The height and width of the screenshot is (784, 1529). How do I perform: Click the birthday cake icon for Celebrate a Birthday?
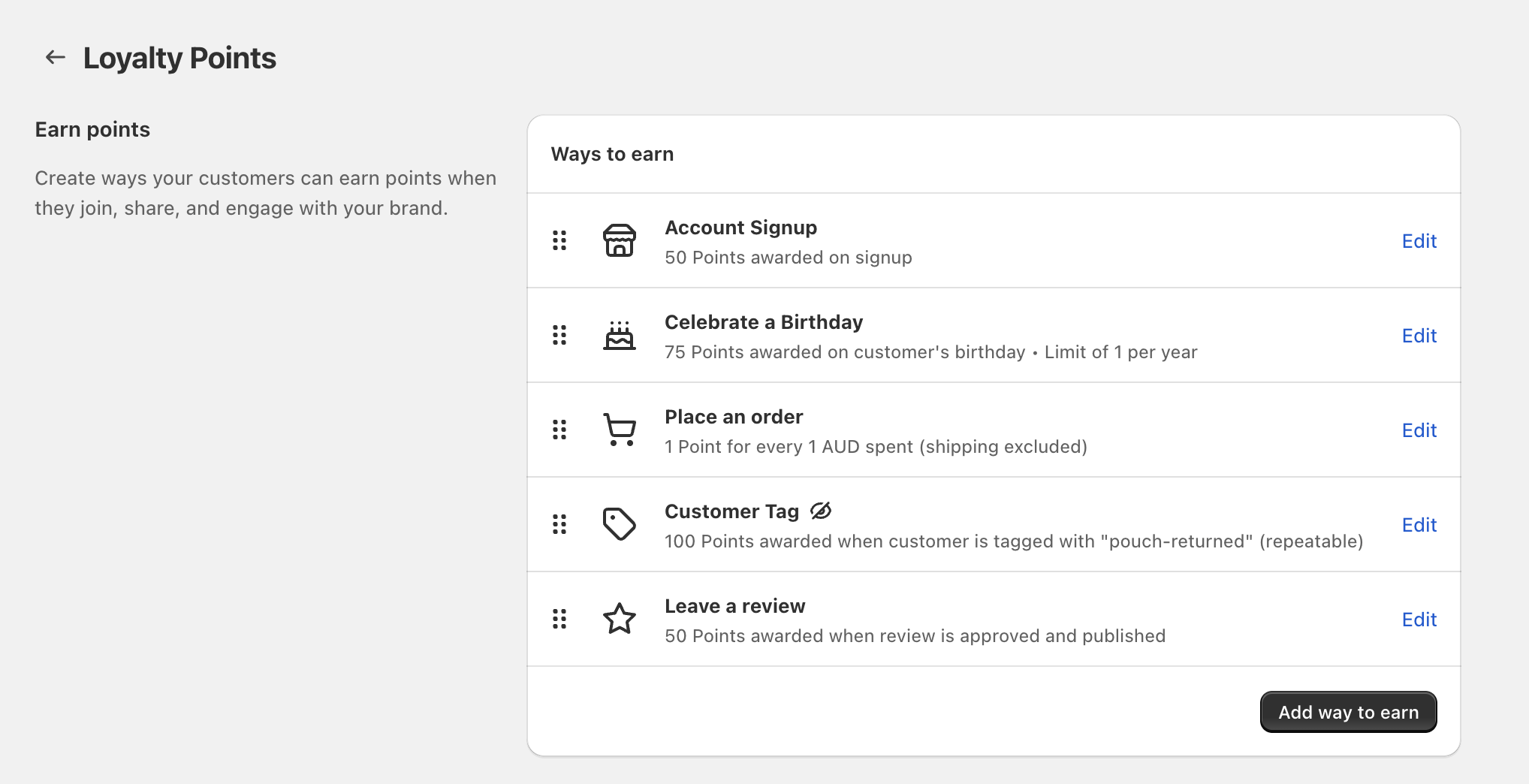tap(619, 336)
